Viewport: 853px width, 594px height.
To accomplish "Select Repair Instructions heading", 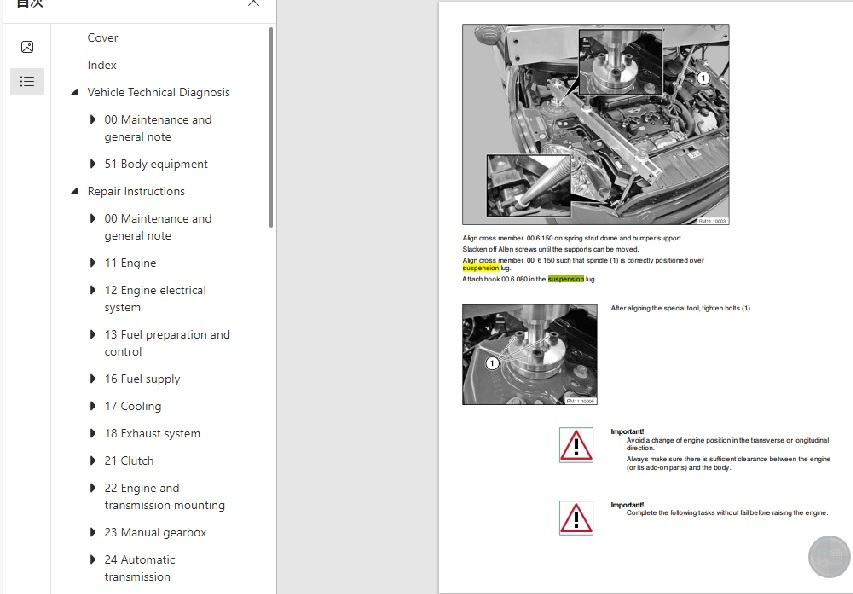I will click(x=136, y=191).
